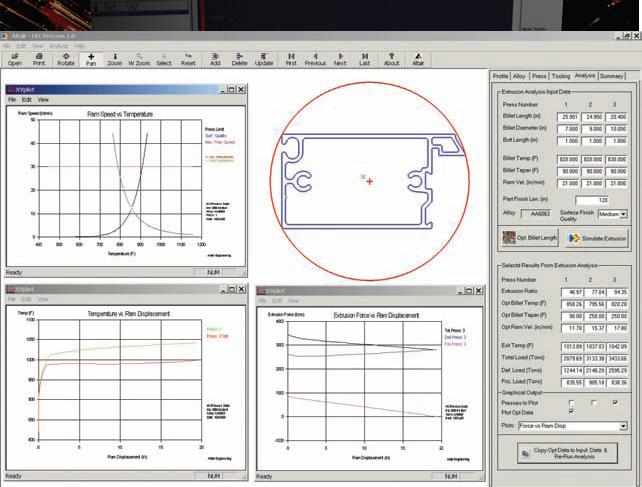Jump to Last record in toolbar

pyautogui.click(x=365, y=60)
